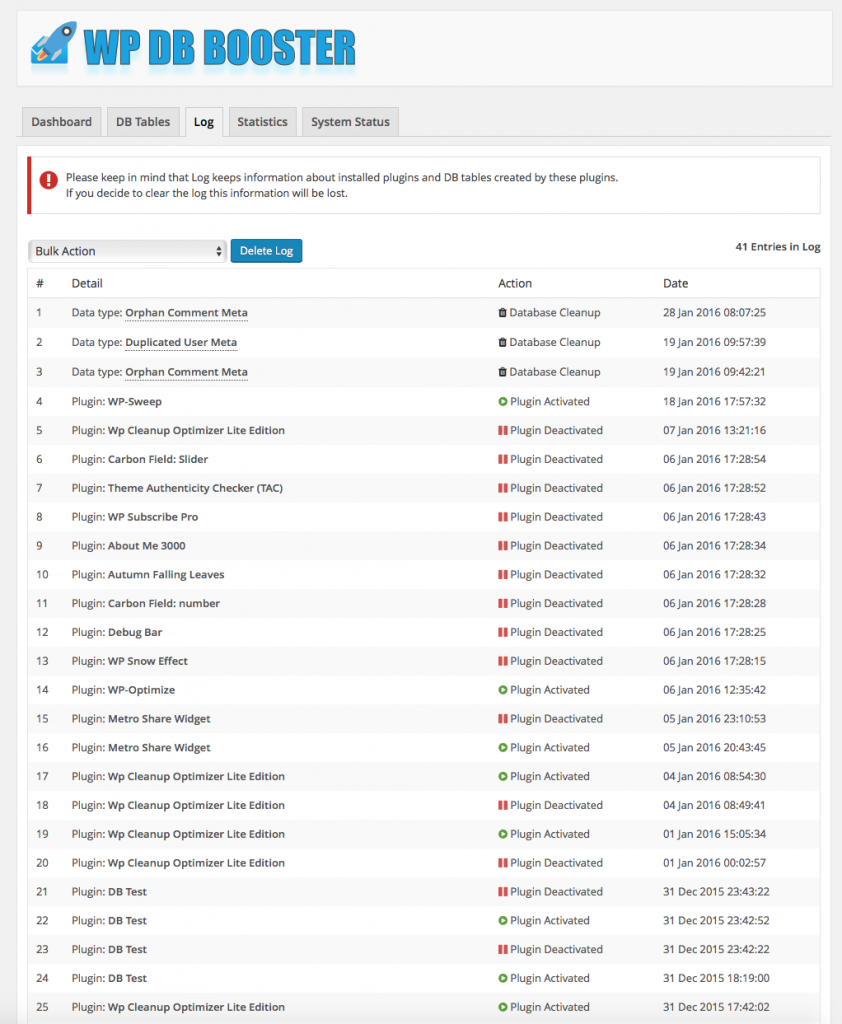This screenshot has width=842, height=1024.
Task: Click the Delete Log button
Action: click(x=267, y=251)
